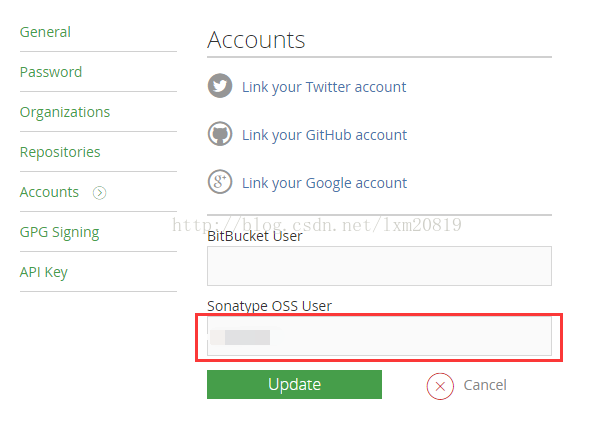Click the Cancel text link
Image resolution: width=614 pixels, height=429 pixels.
click(x=485, y=385)
